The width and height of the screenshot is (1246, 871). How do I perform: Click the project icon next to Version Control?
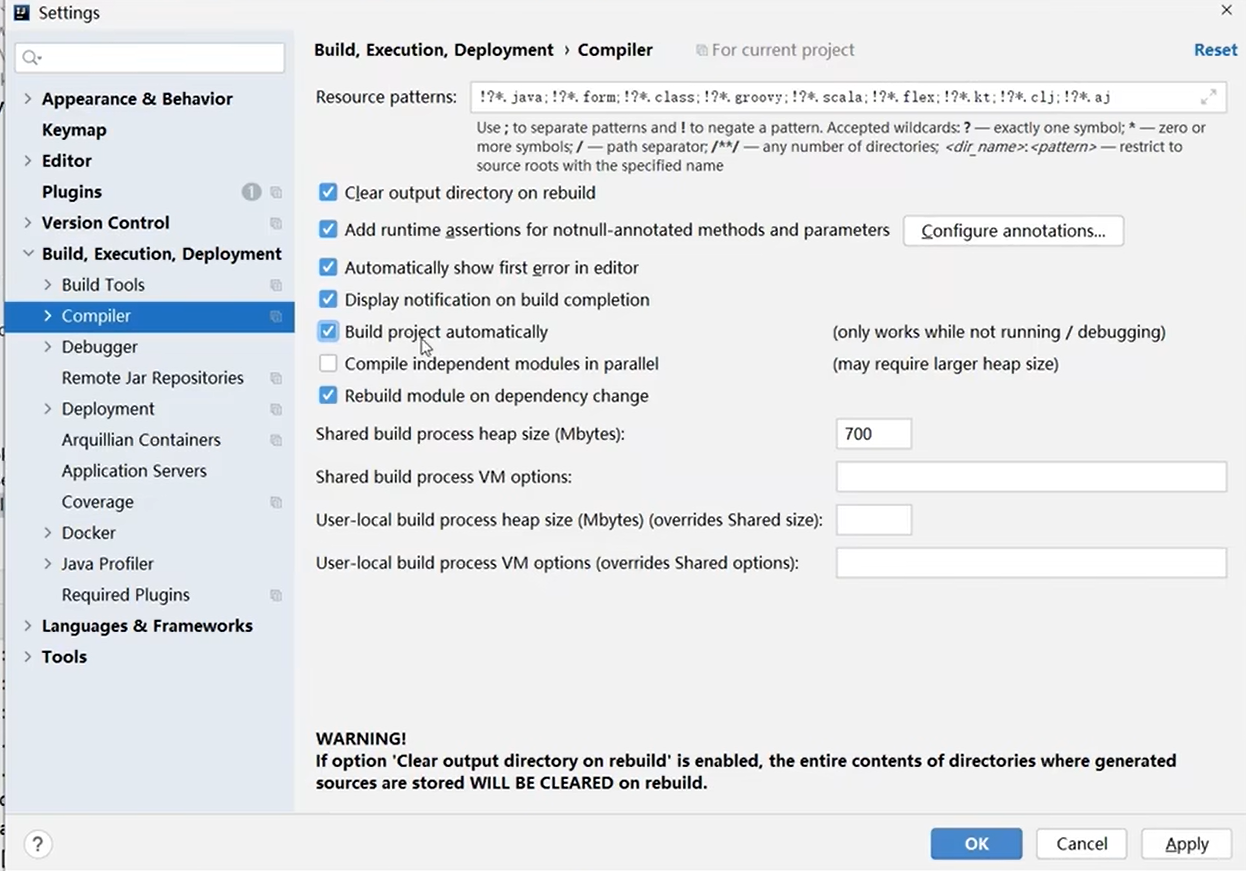pyautogui.click(x=276, y=223)
